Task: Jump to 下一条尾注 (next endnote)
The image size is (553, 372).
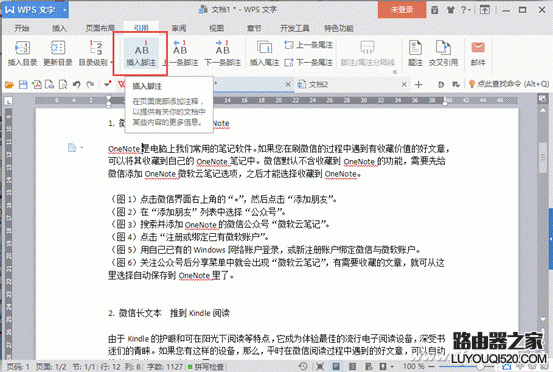Action: 308,62
